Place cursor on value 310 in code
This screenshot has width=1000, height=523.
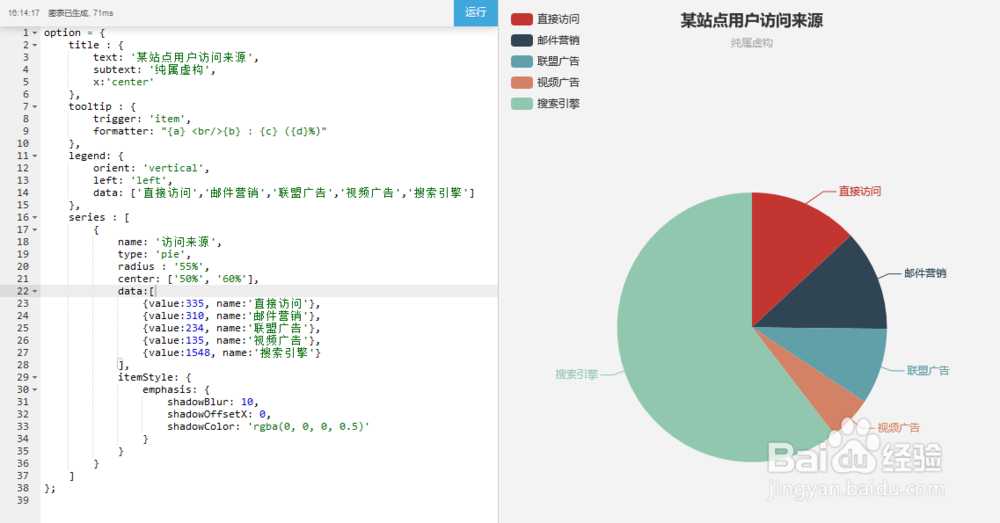195,316
